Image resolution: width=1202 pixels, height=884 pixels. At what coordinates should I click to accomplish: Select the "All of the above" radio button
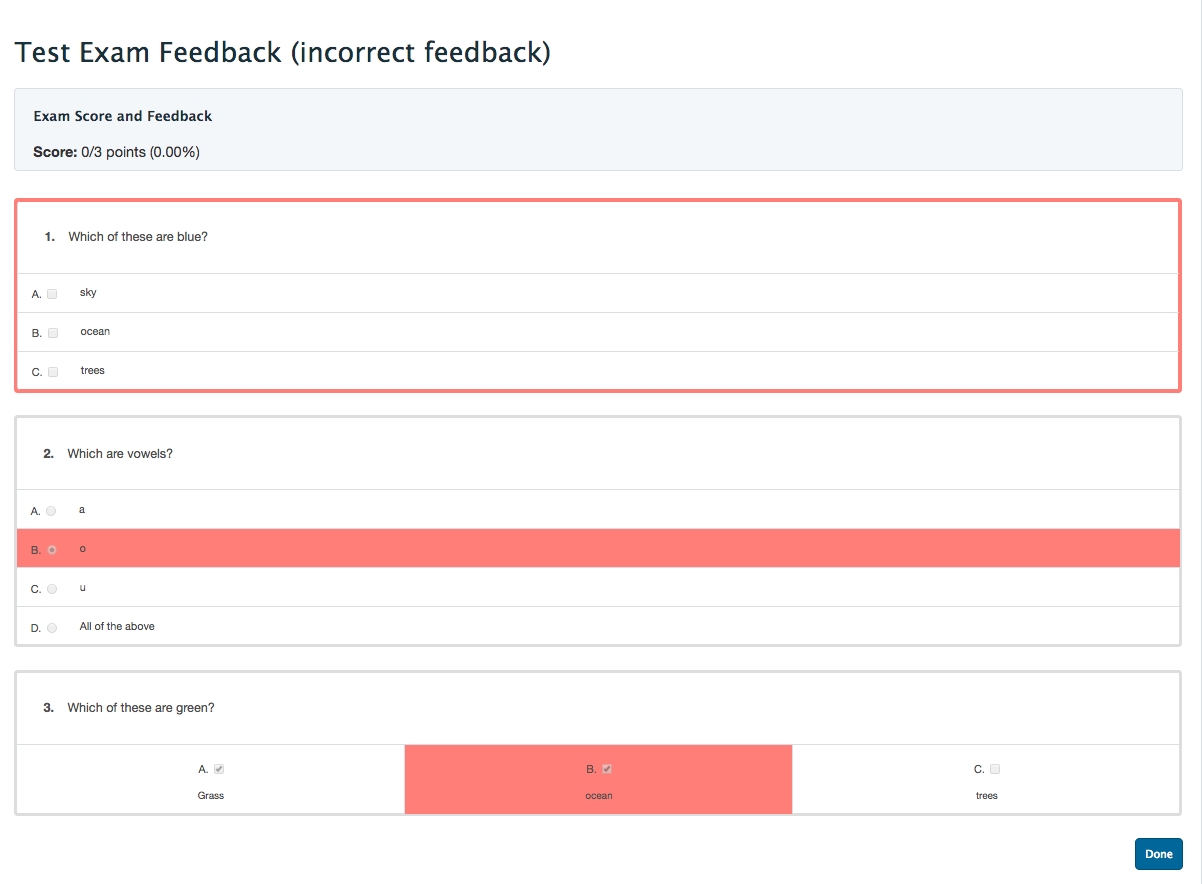point(52,628)
